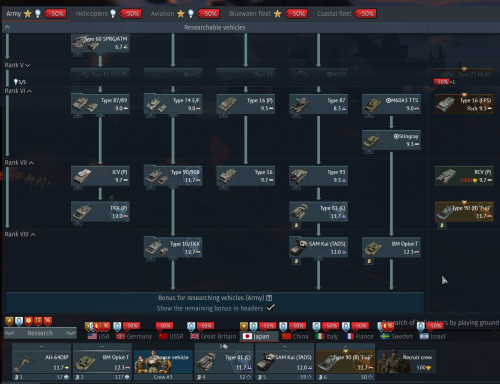Image resolution: width=500 pixels, height=384 pixels.
Task: Switch to the Aviation tab
Action: point(185,14)
